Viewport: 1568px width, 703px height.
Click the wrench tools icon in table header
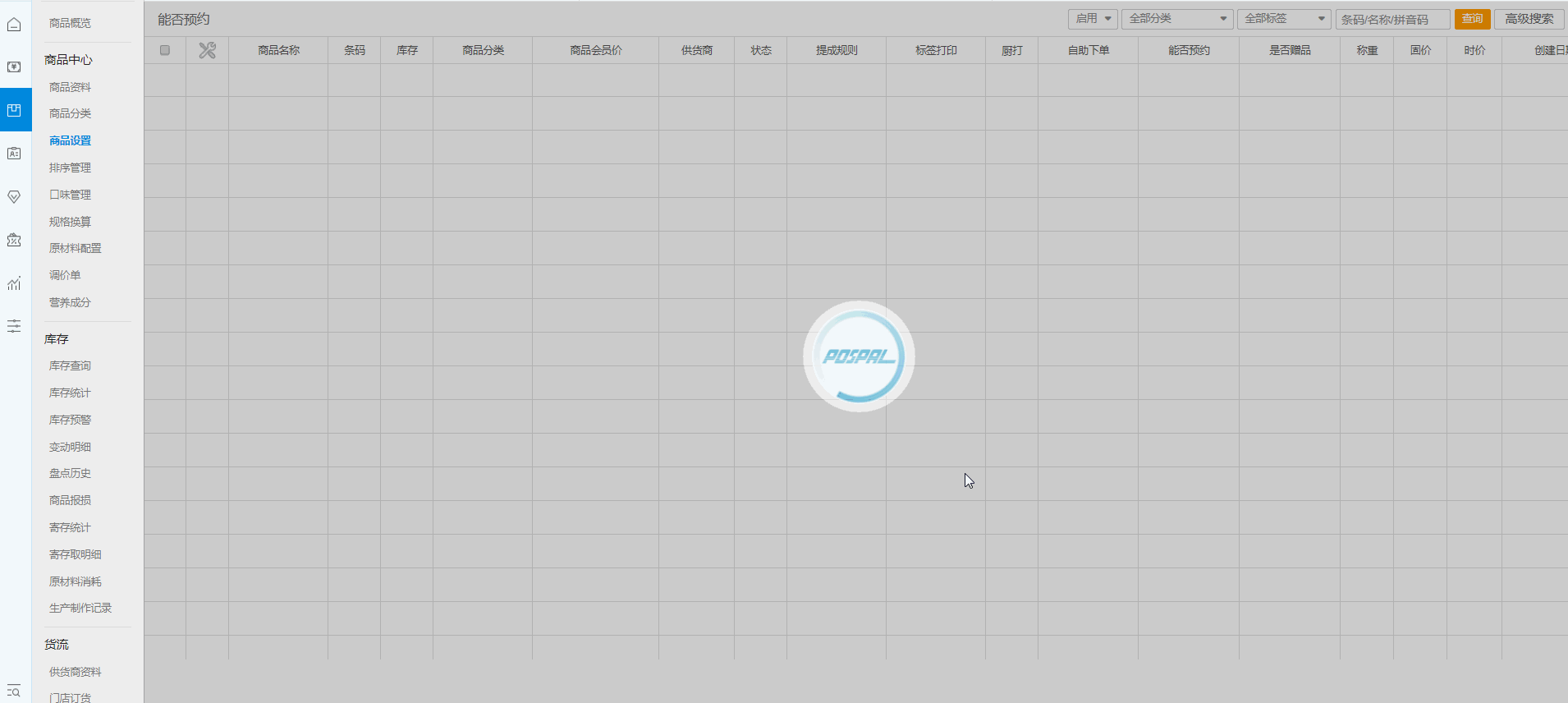[x=207, y=51]
